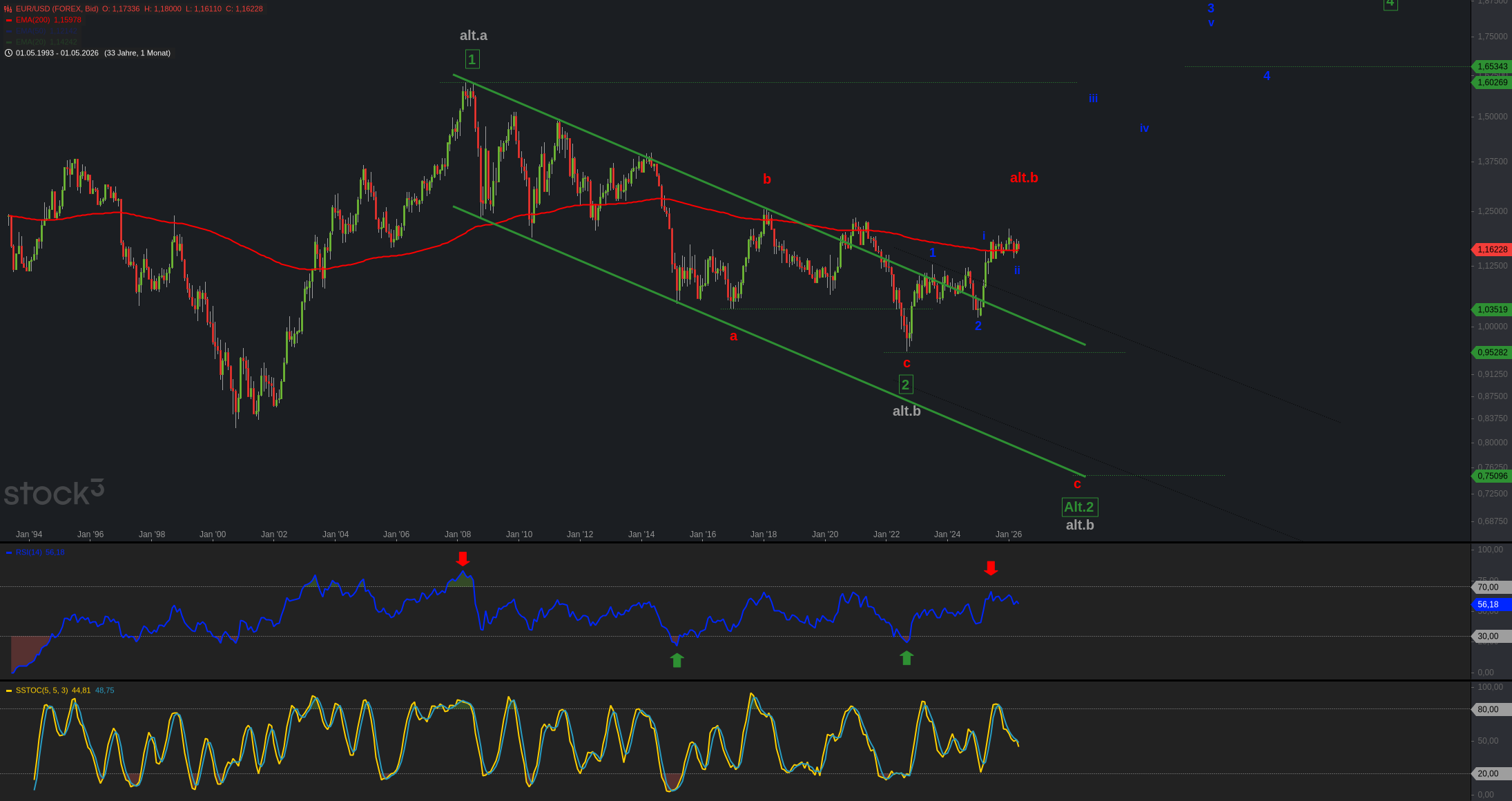
Task: Click the Jan '94 time axis label
Action: coord(29,534)
